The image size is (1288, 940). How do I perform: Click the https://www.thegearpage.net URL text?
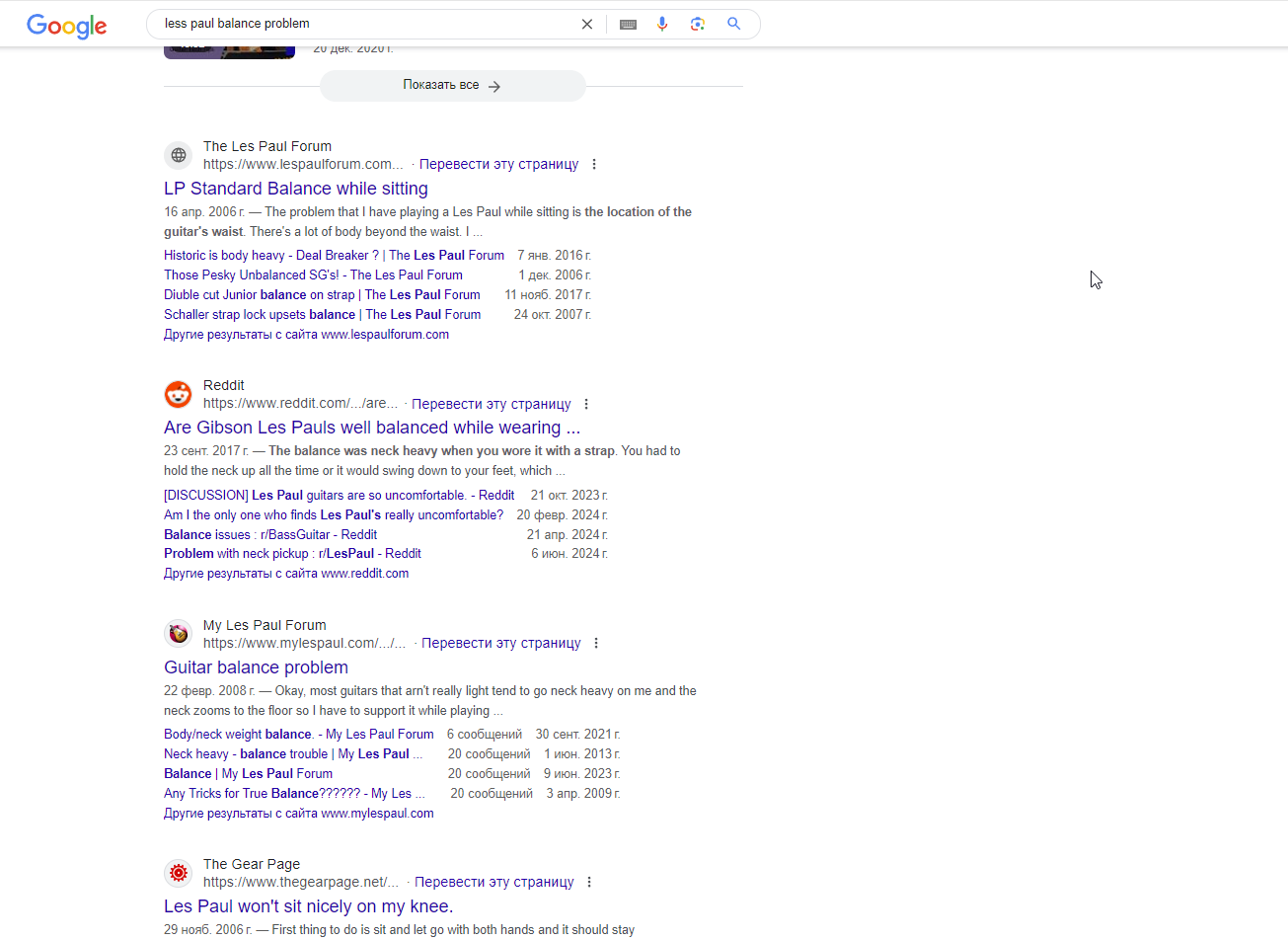(301, 882)
